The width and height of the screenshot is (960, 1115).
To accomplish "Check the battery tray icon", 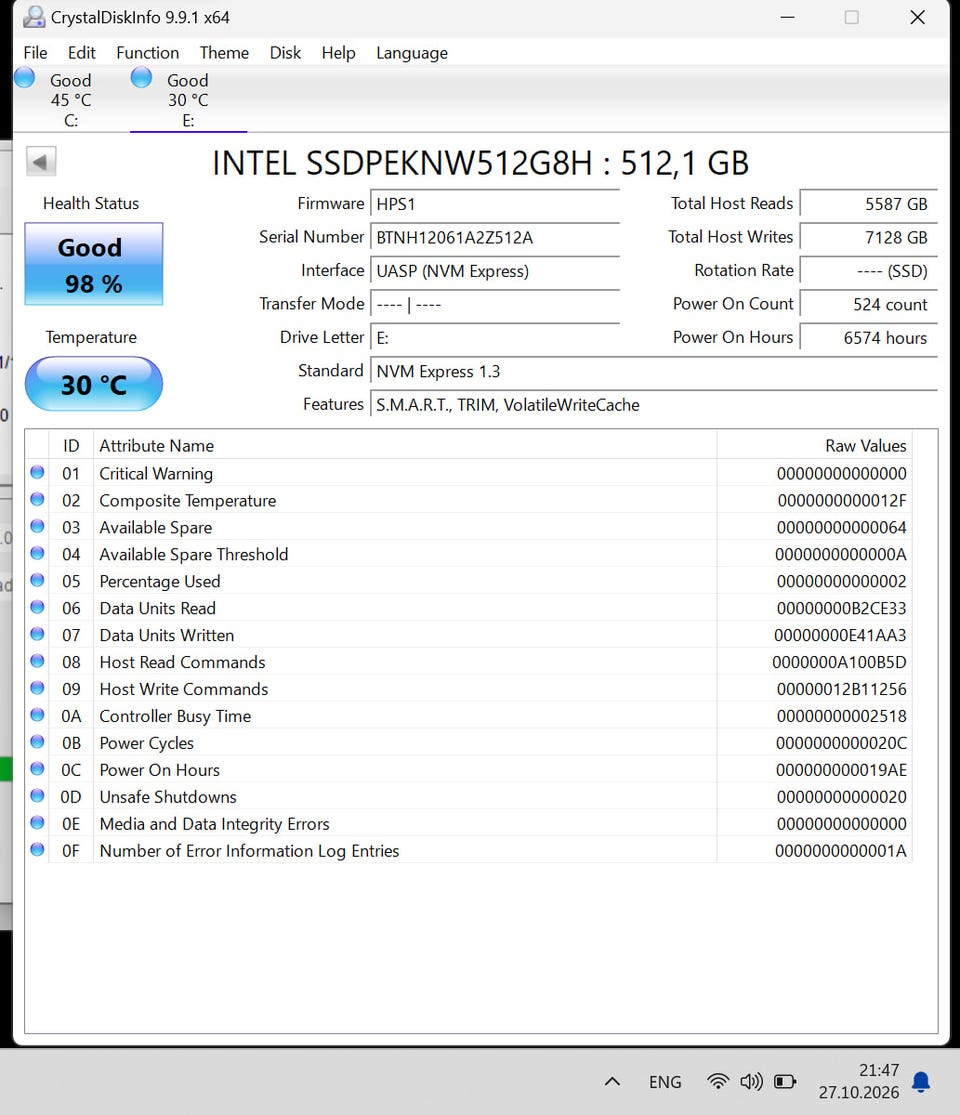I will pyautogui.click(x=785, y=1082).
